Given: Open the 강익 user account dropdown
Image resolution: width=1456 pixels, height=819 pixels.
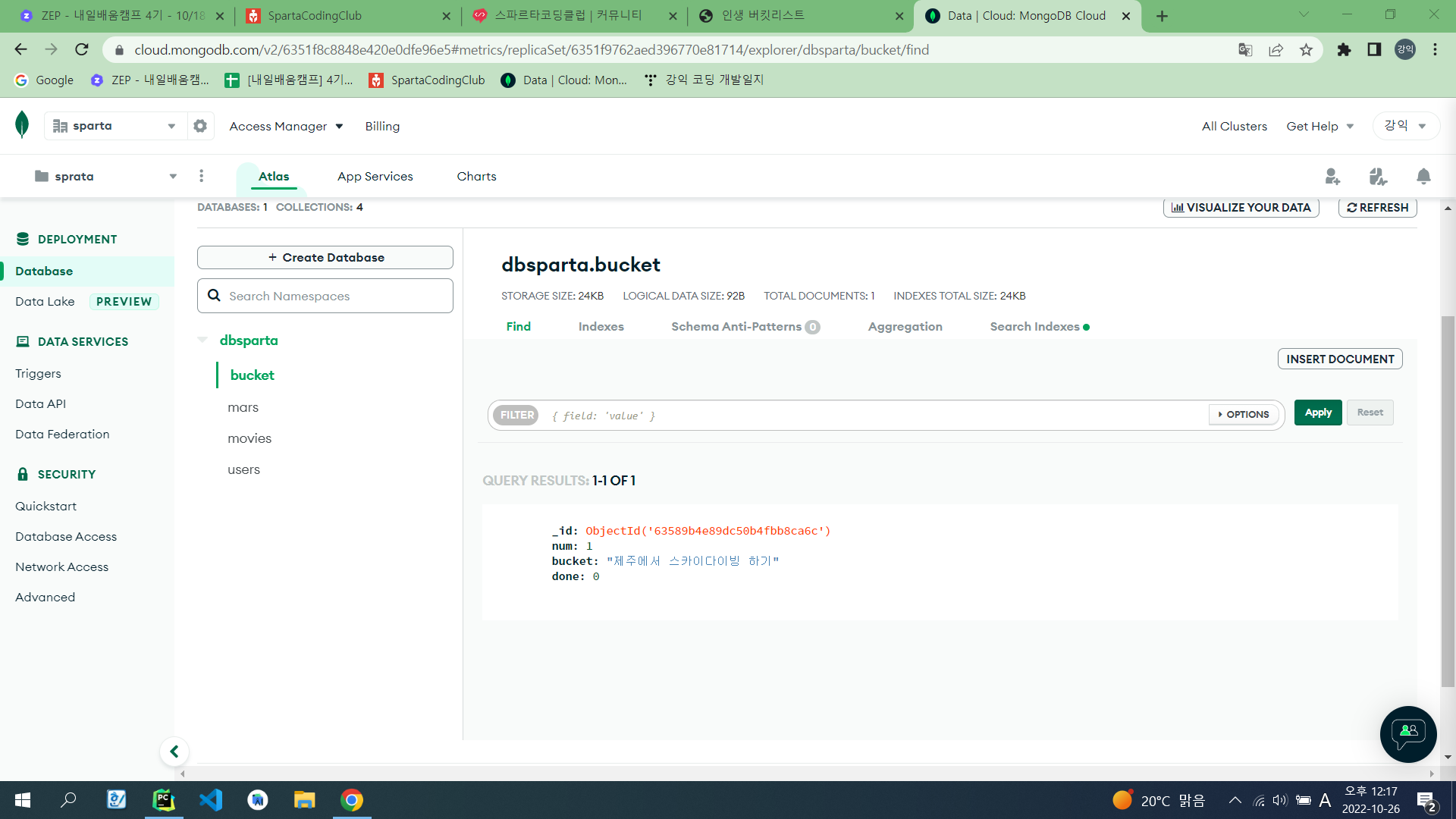Looking at the screenshot, I should 1405,126.
